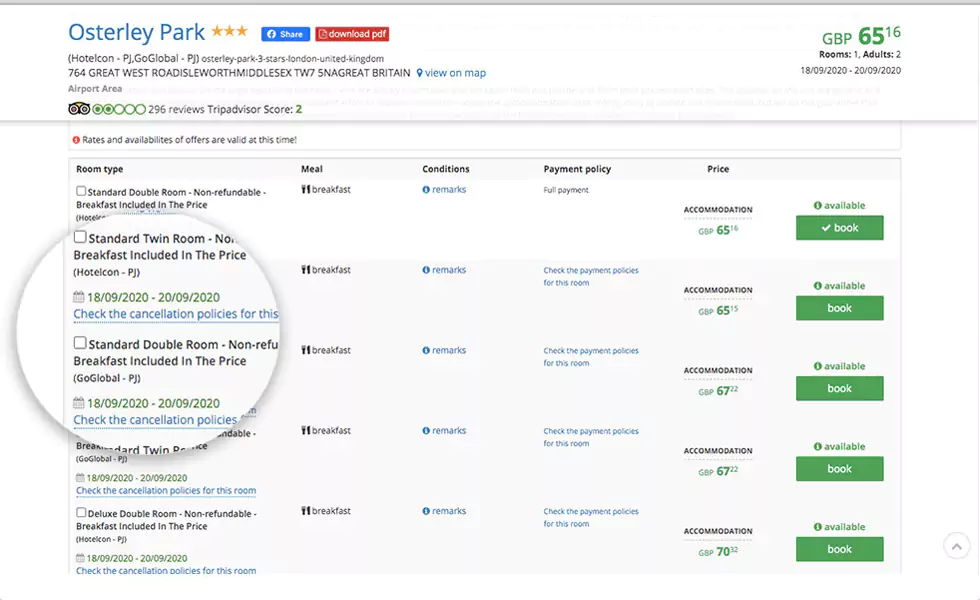Click the Tripadvisor owl logo icon
The height and width of the screenshot is (600, 980).
click(79, 109)
